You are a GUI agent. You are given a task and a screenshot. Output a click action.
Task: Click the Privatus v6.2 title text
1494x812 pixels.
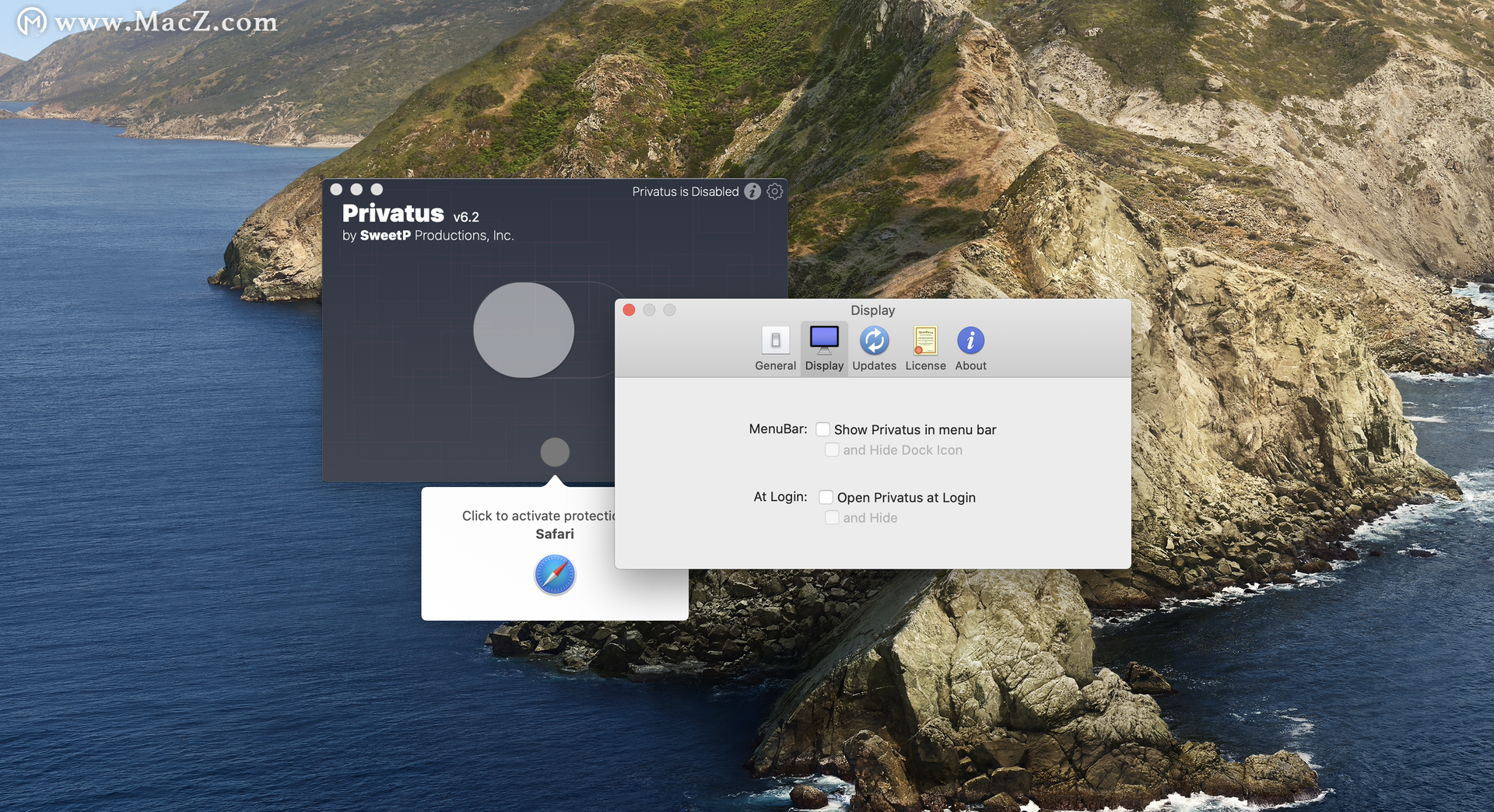pyautogui.click(x=411, y=214)
